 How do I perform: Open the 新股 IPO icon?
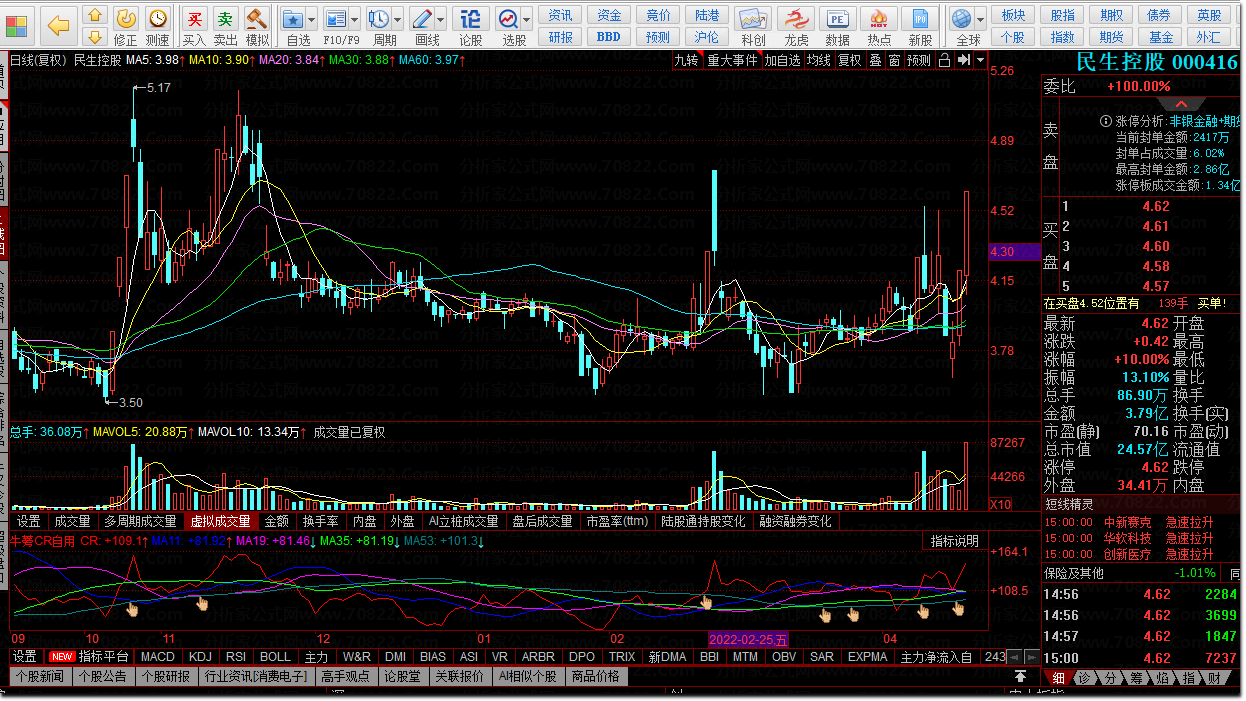point(921,26)
